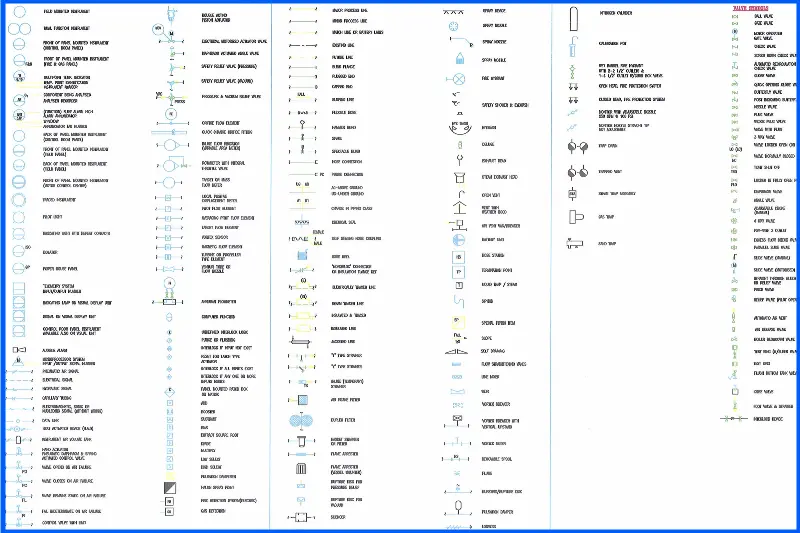Click the vent with weather hood symbol
Image resolution: width=800 pixels, height=533 pixels.
coord(459,208)
